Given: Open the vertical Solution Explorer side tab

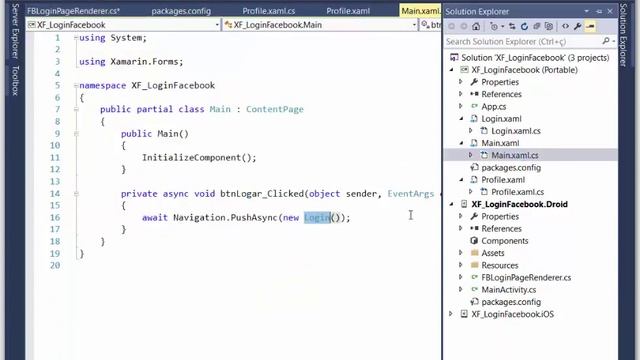Looking at the screenshot, I should pos(623,35).
